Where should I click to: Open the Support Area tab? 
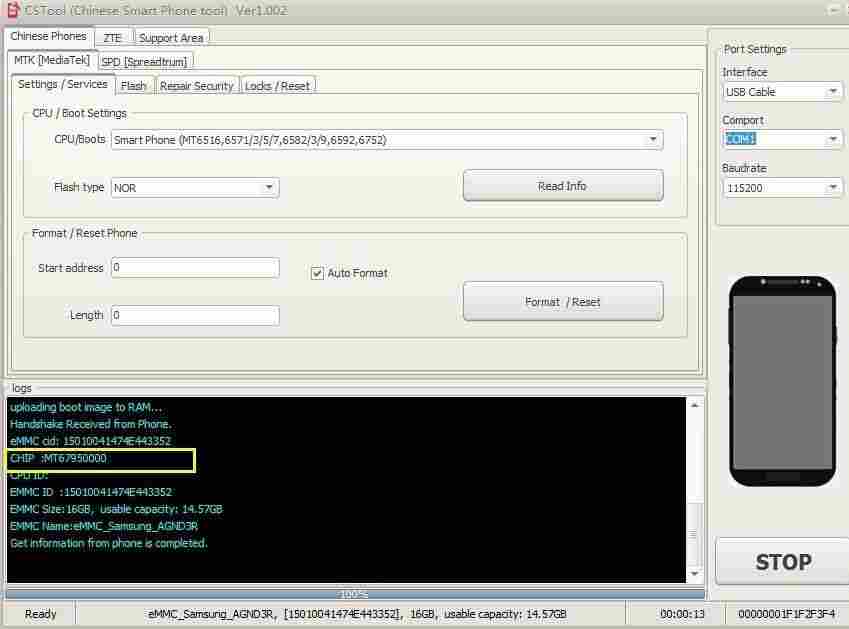(x=171, y=38)
